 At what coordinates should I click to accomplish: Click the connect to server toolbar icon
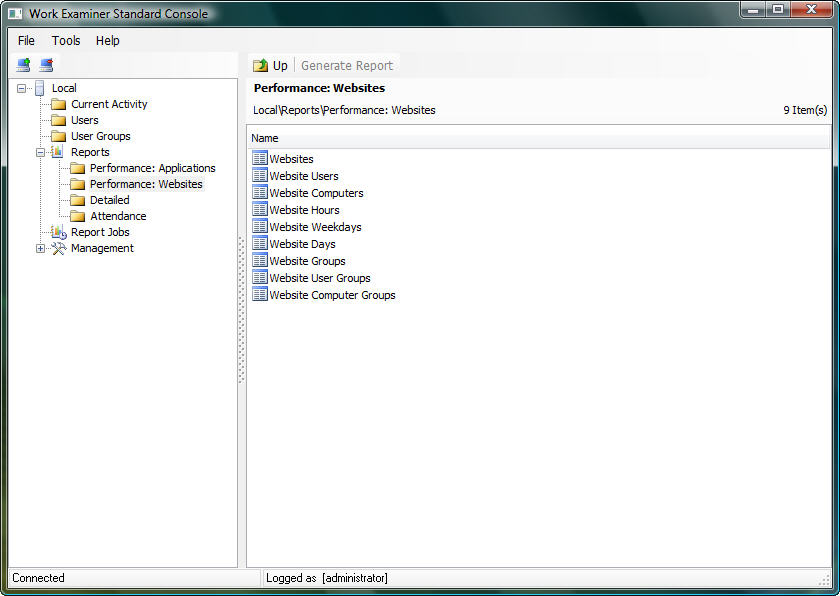click(x=23, y=65)
